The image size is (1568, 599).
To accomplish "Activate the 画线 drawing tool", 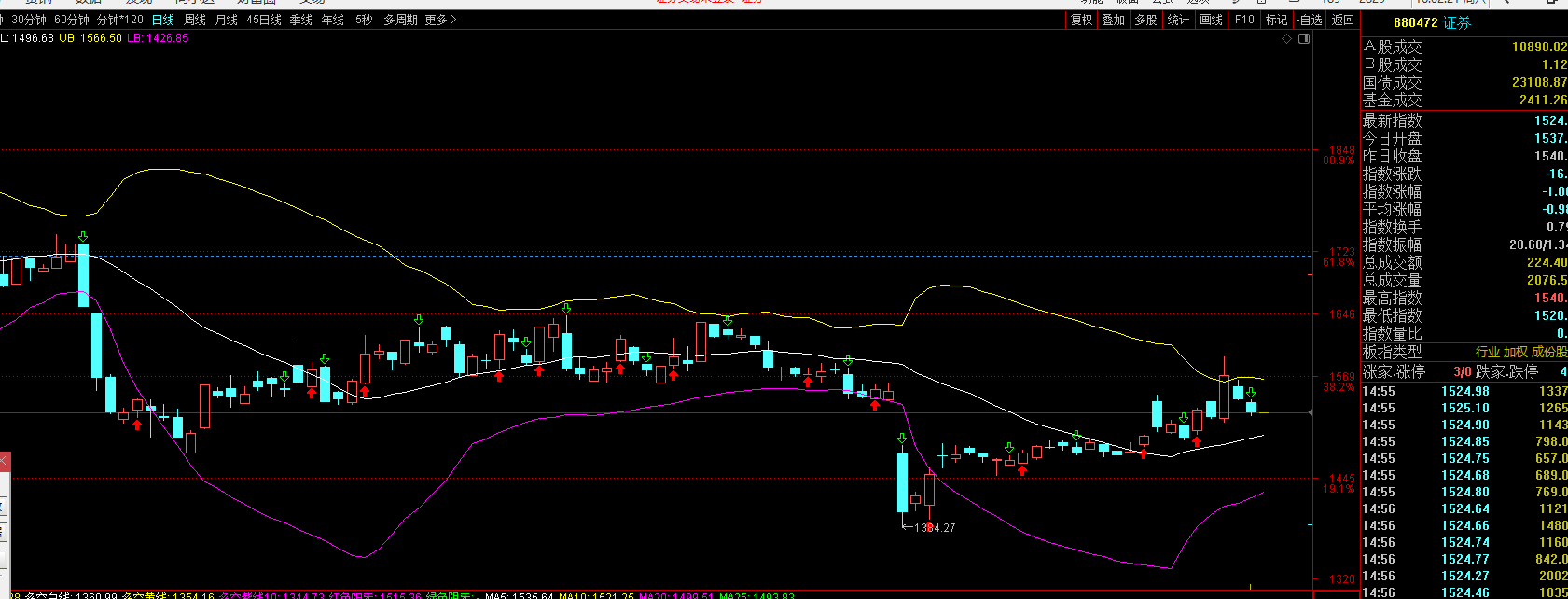I will (x=1211, y=20).
